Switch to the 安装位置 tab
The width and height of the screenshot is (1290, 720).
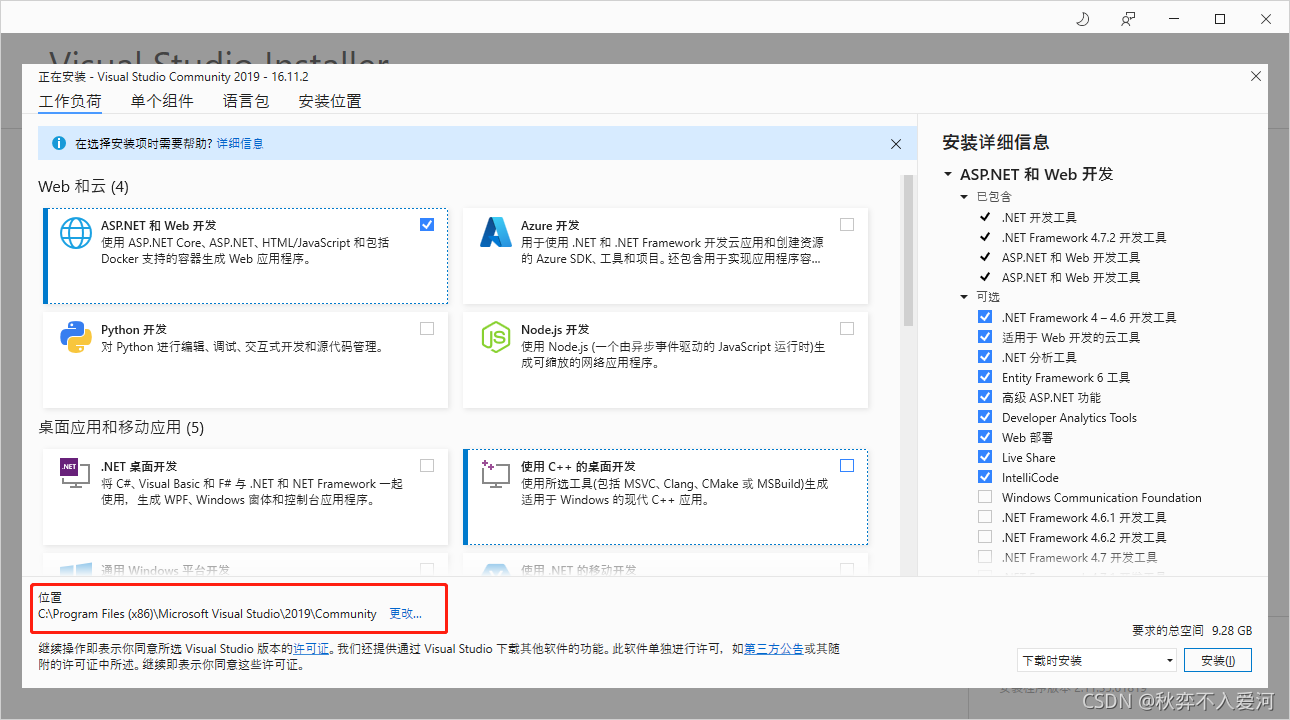coord(330,101)
